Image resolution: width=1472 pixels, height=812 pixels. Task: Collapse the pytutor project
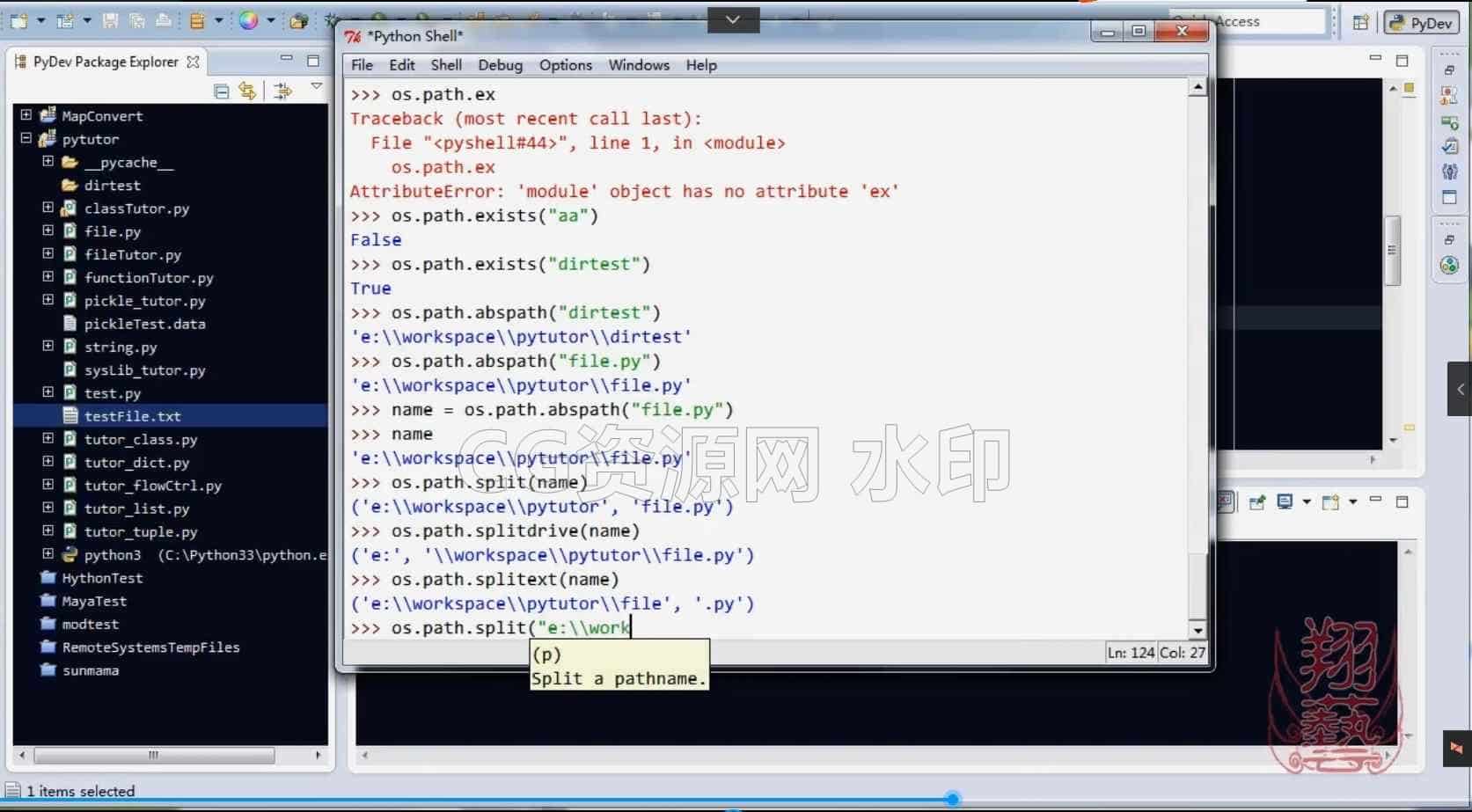tap(26, 137)
